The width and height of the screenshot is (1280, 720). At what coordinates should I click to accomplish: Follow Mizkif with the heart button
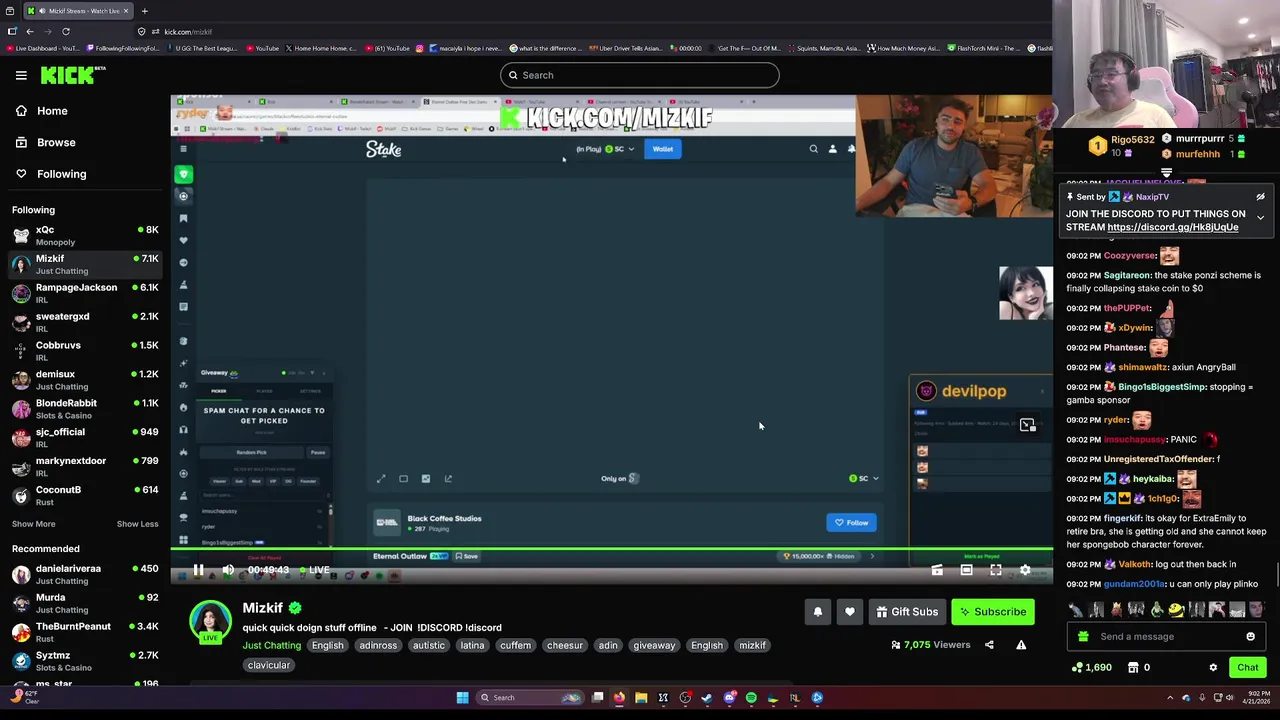tap(850, 612)
